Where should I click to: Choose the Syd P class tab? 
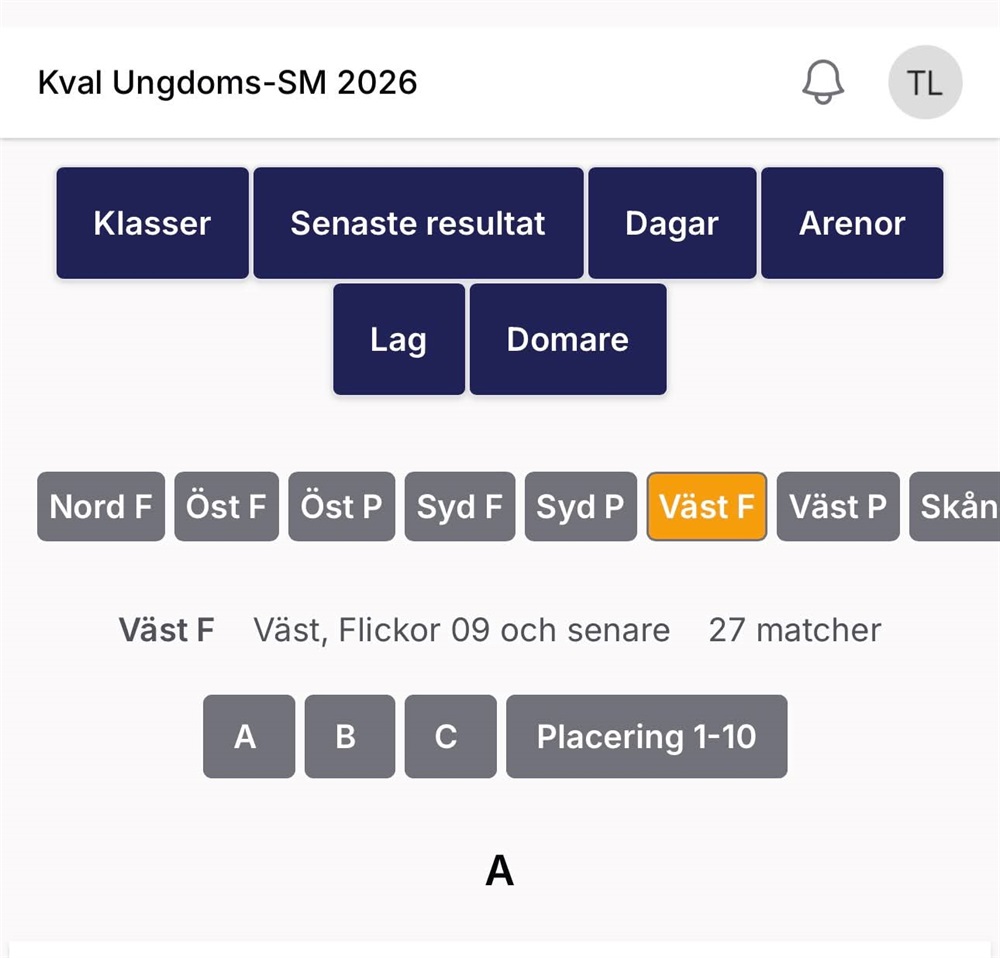[580, 507]
